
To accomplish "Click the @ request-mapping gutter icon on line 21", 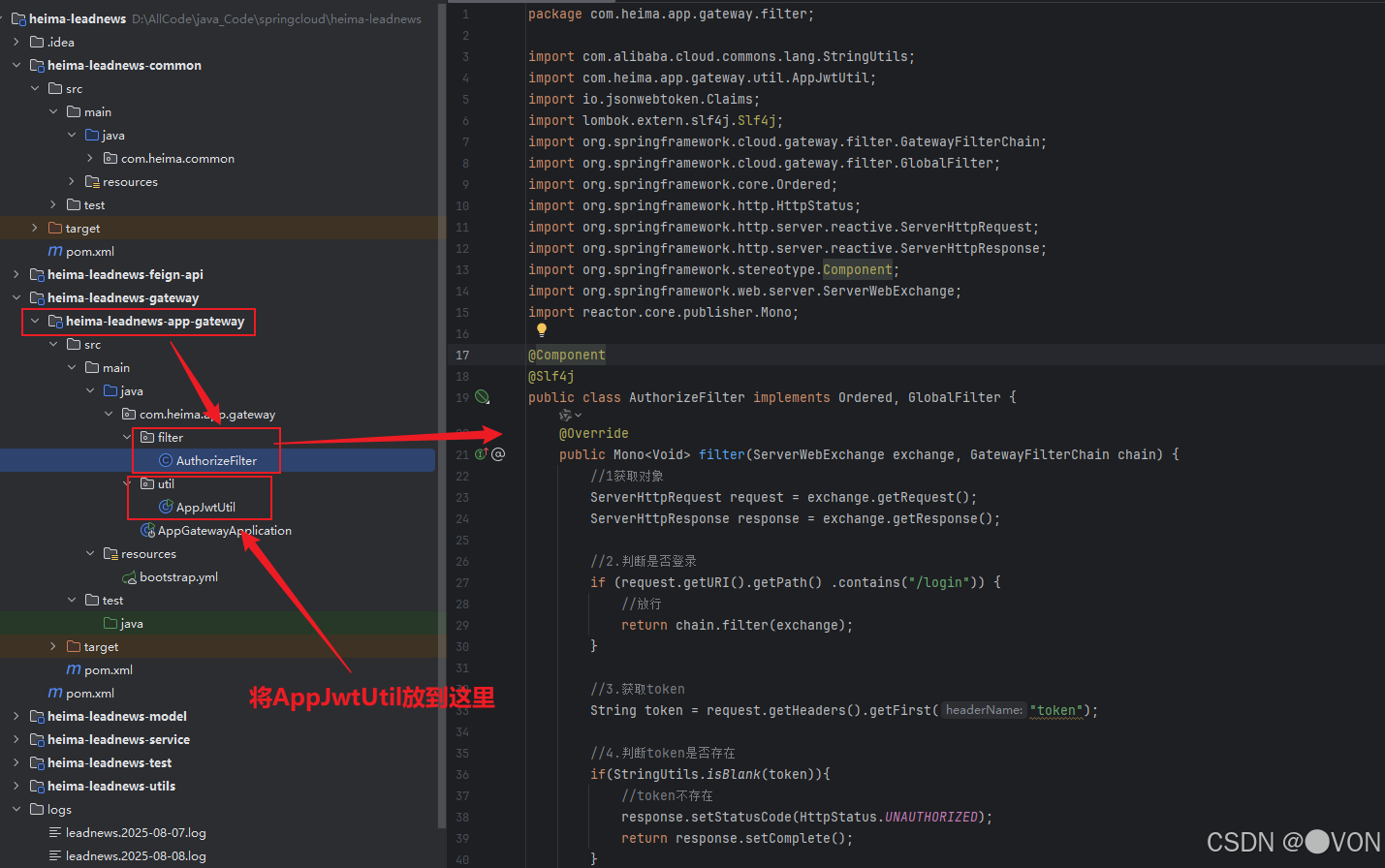I will [498, 454].
